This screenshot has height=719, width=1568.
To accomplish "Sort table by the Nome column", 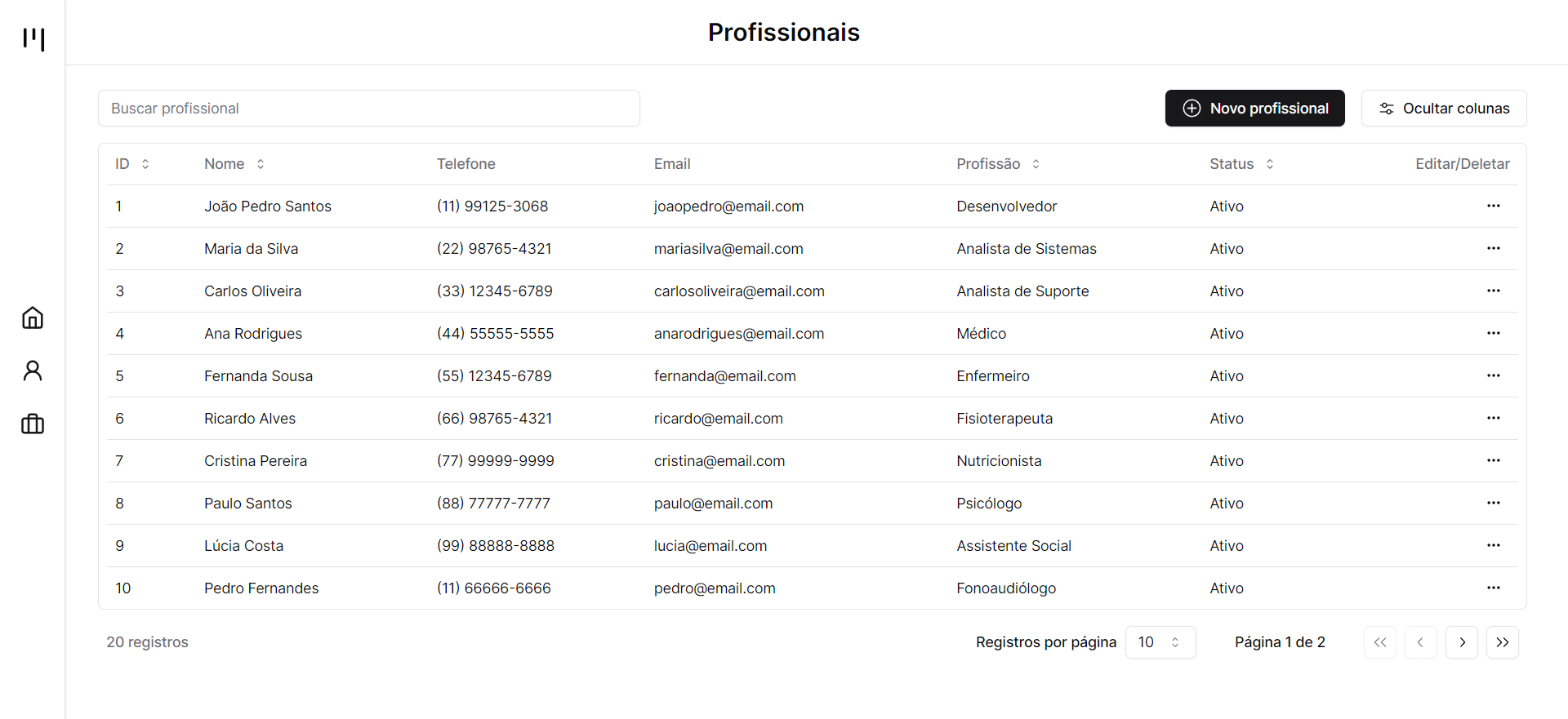I will pyautogui.click(x=234, y=164).
